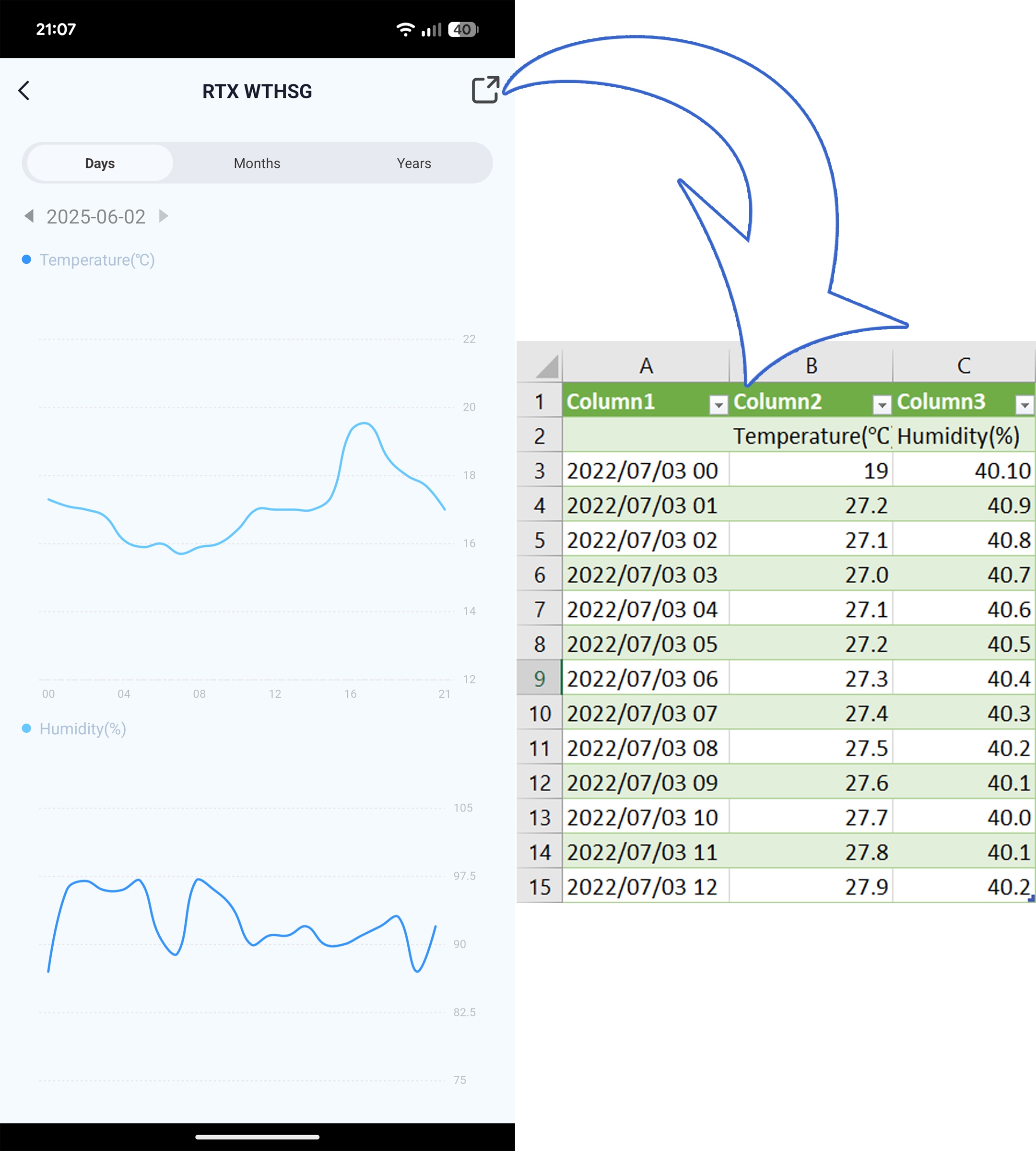
Task: Switch to Days tab
Action: coord(100,164)
